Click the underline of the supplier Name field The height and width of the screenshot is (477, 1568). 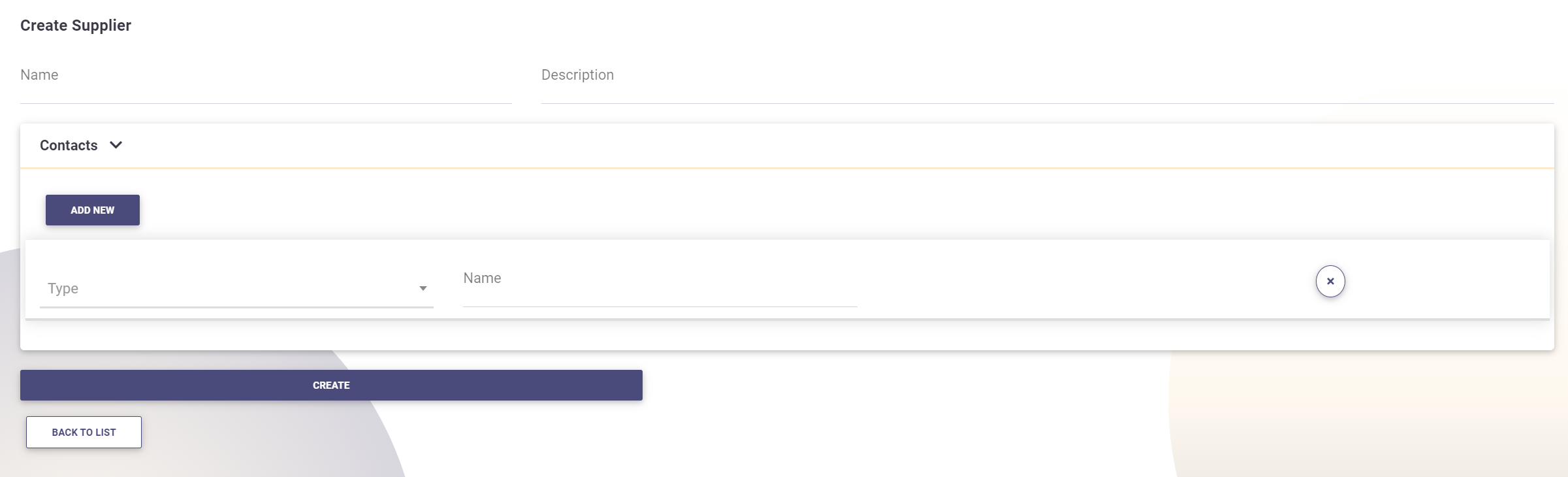[266, 103]
